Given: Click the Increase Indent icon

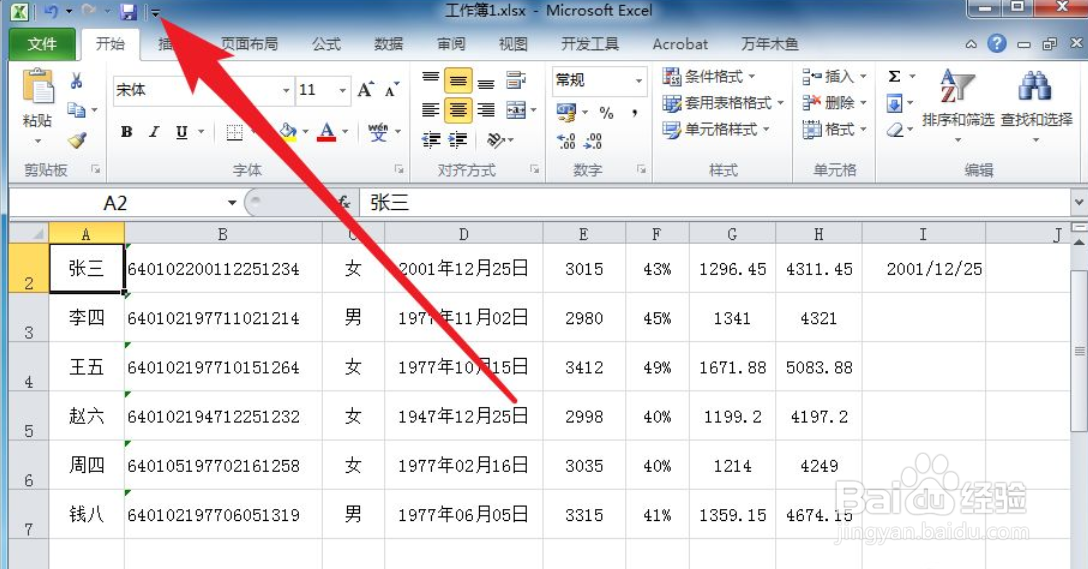Looking at the screenshot, I should point(458,140).
